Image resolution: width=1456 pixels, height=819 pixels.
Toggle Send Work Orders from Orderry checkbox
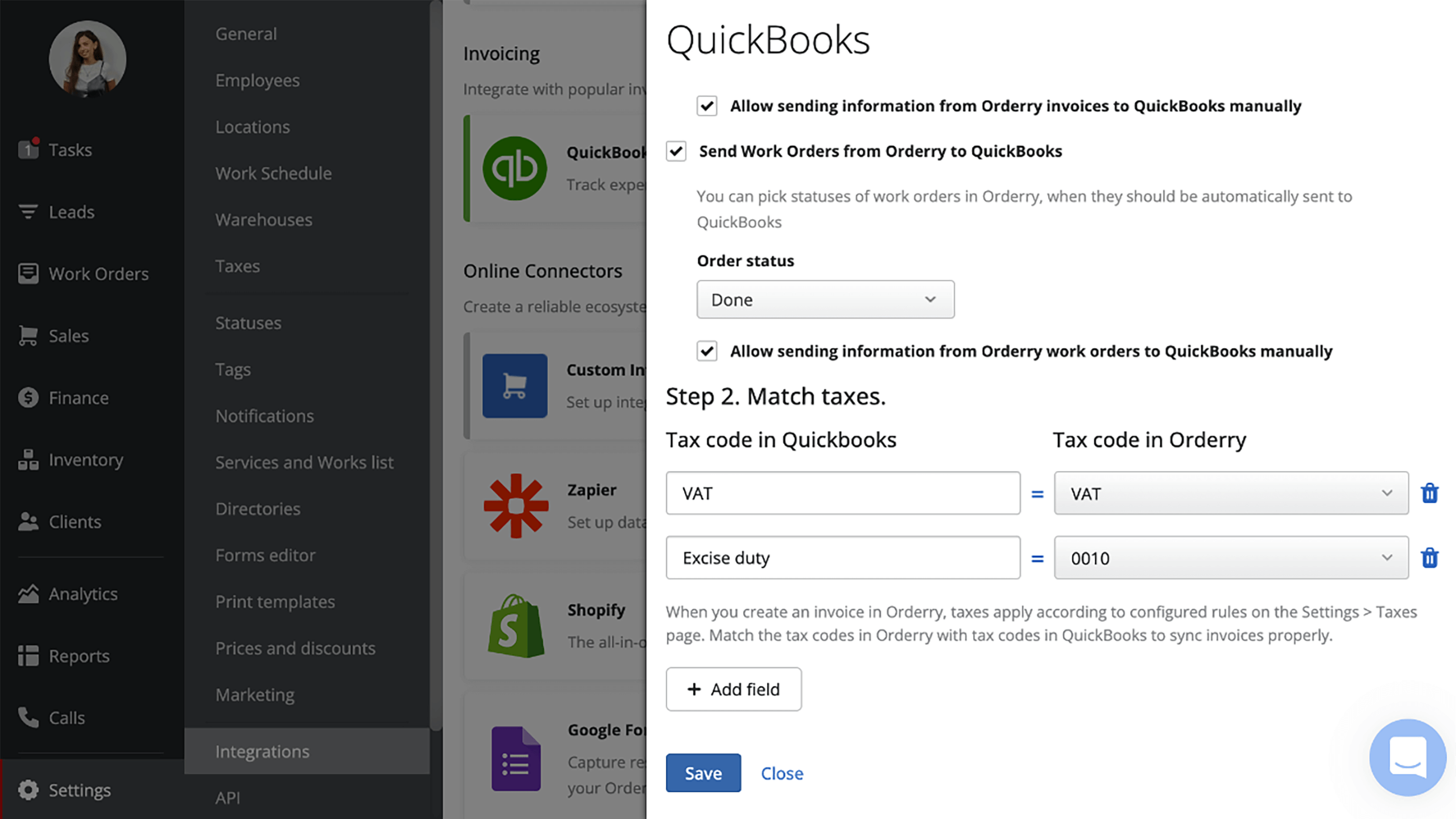point(676,151)
